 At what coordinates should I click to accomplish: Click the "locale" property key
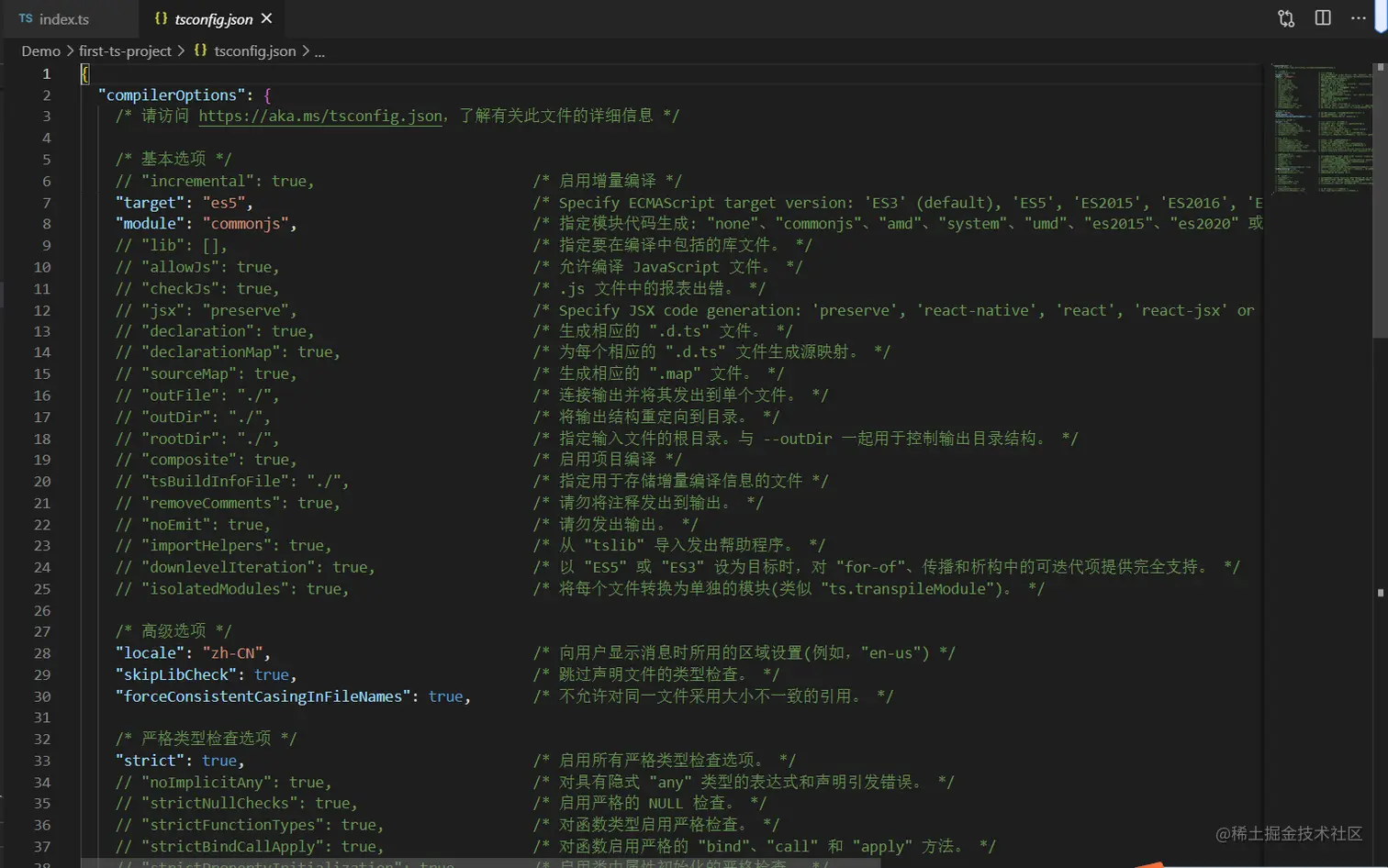click(150, 653)
